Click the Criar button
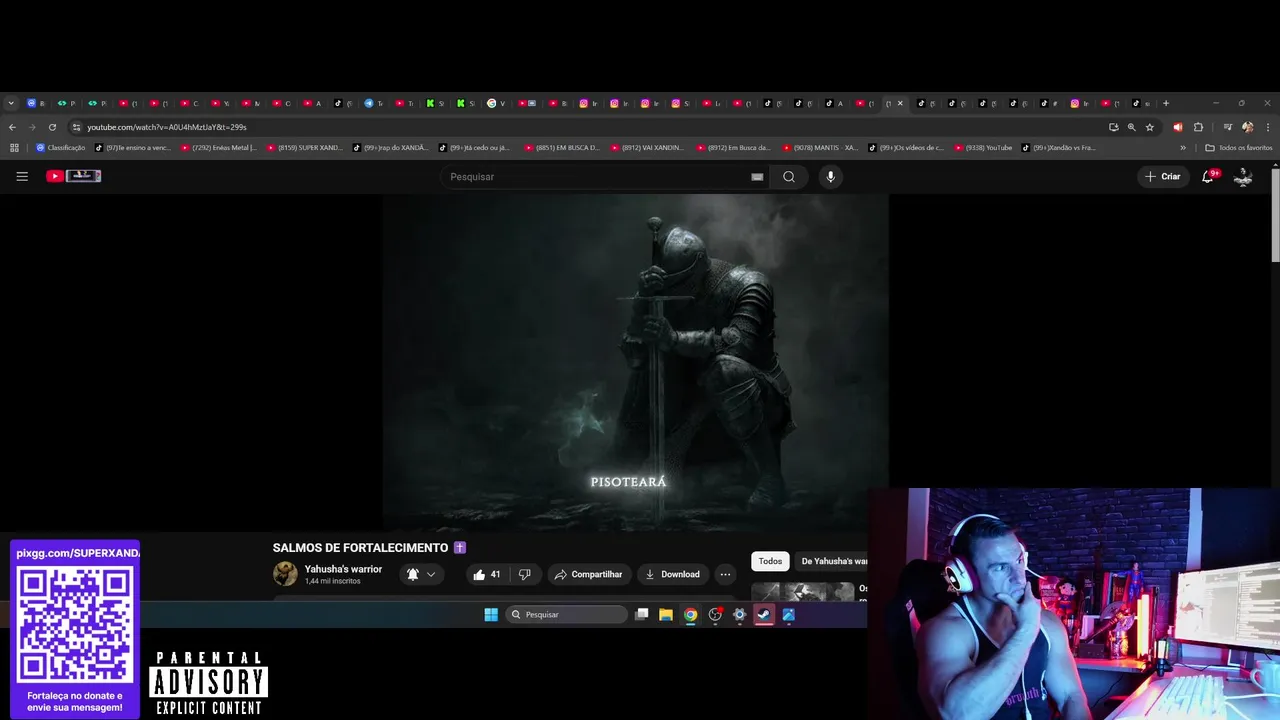The height and width of the screenshot is (720, 1280). tap(1163, 176)
